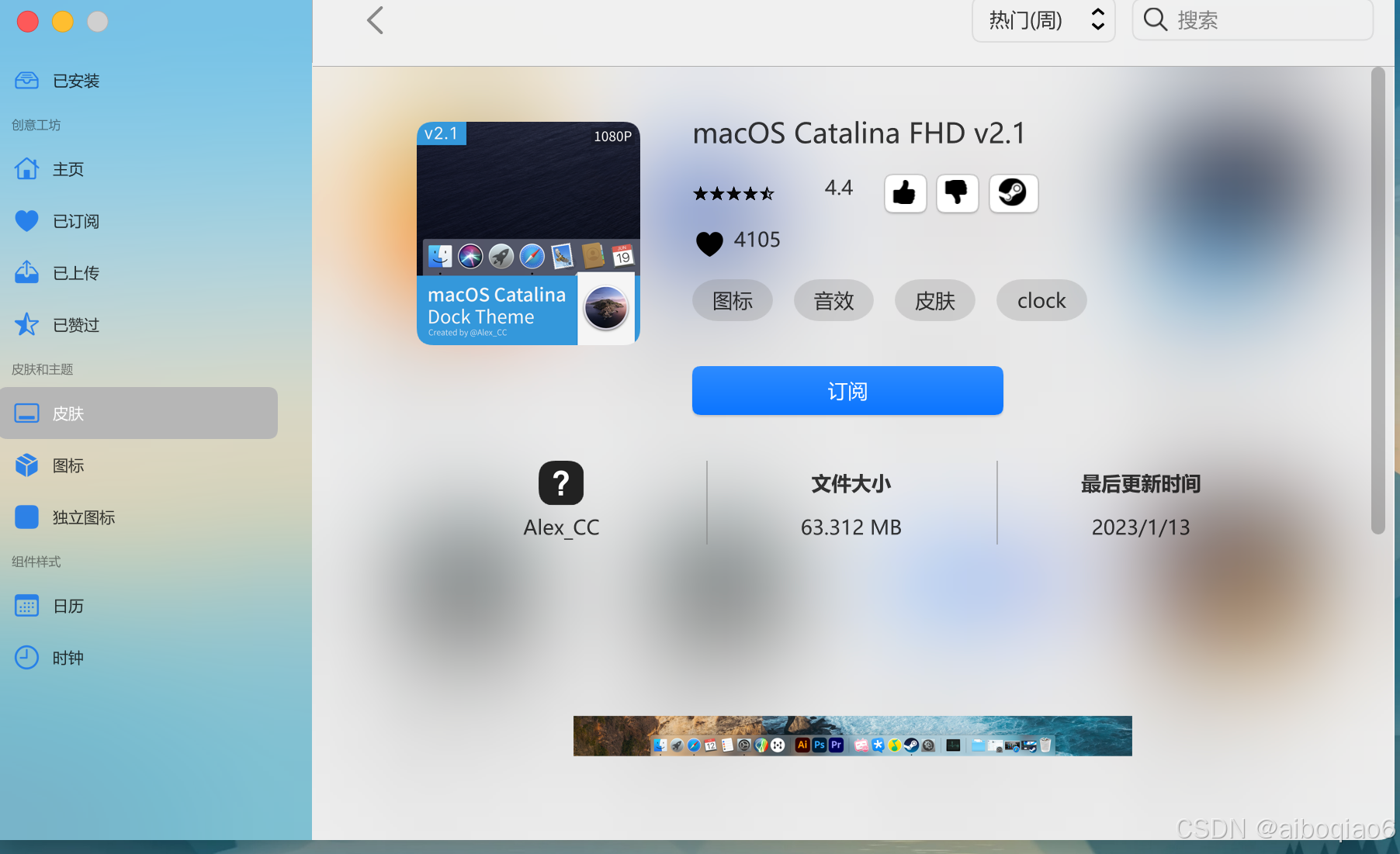1400x854 pixels.
Task: Click the macOS Catalina FHD v2.1 title
Action: click(859, 133)
